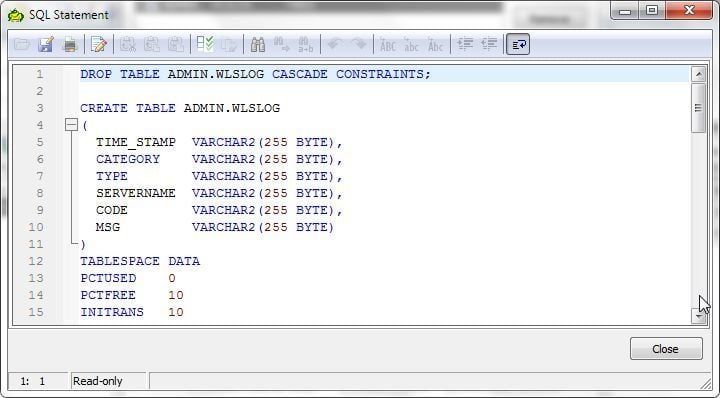Convert selection to lowercase abc

pos(411,45)
